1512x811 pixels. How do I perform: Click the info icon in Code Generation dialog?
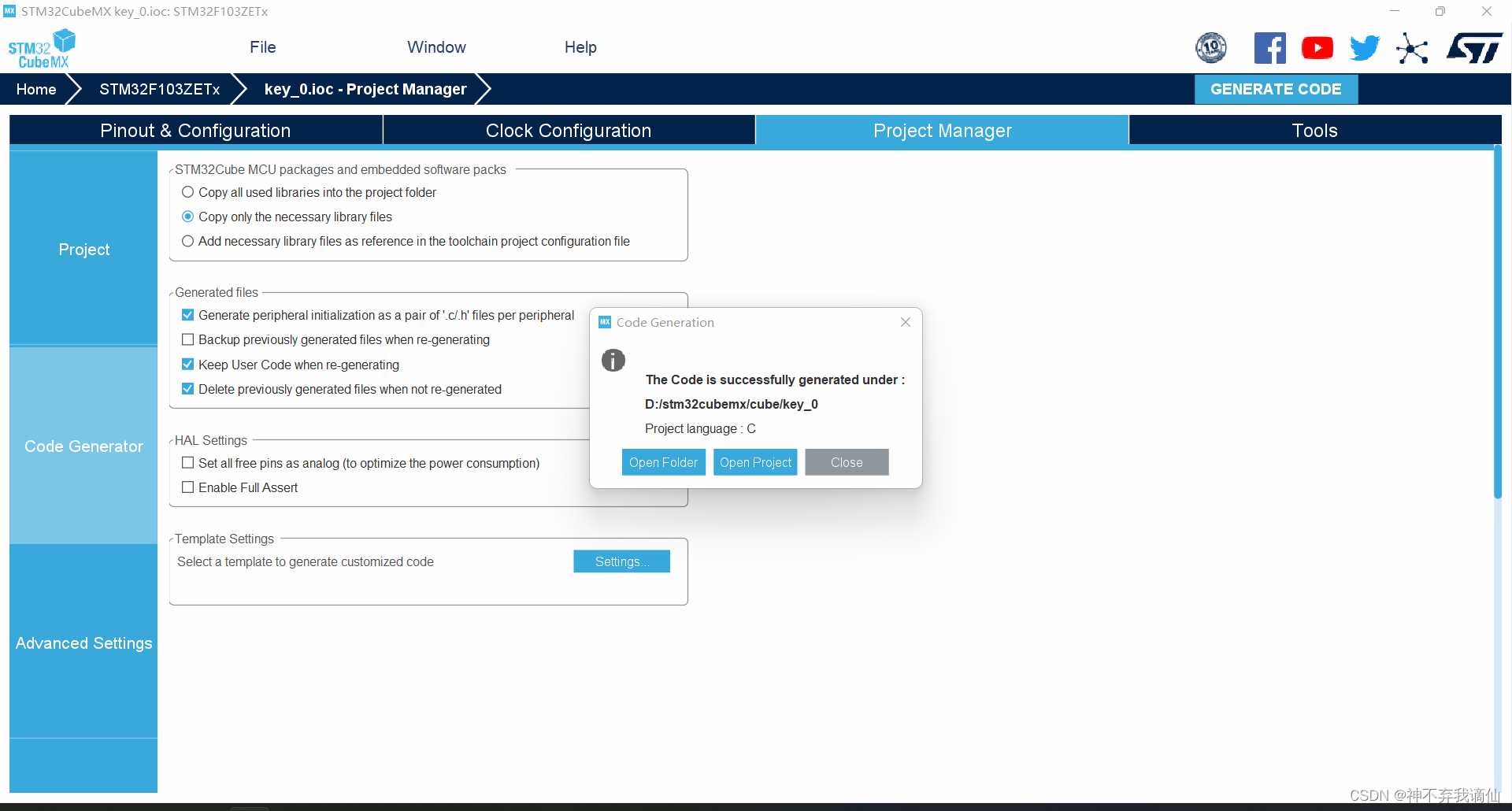coord(613,361)
